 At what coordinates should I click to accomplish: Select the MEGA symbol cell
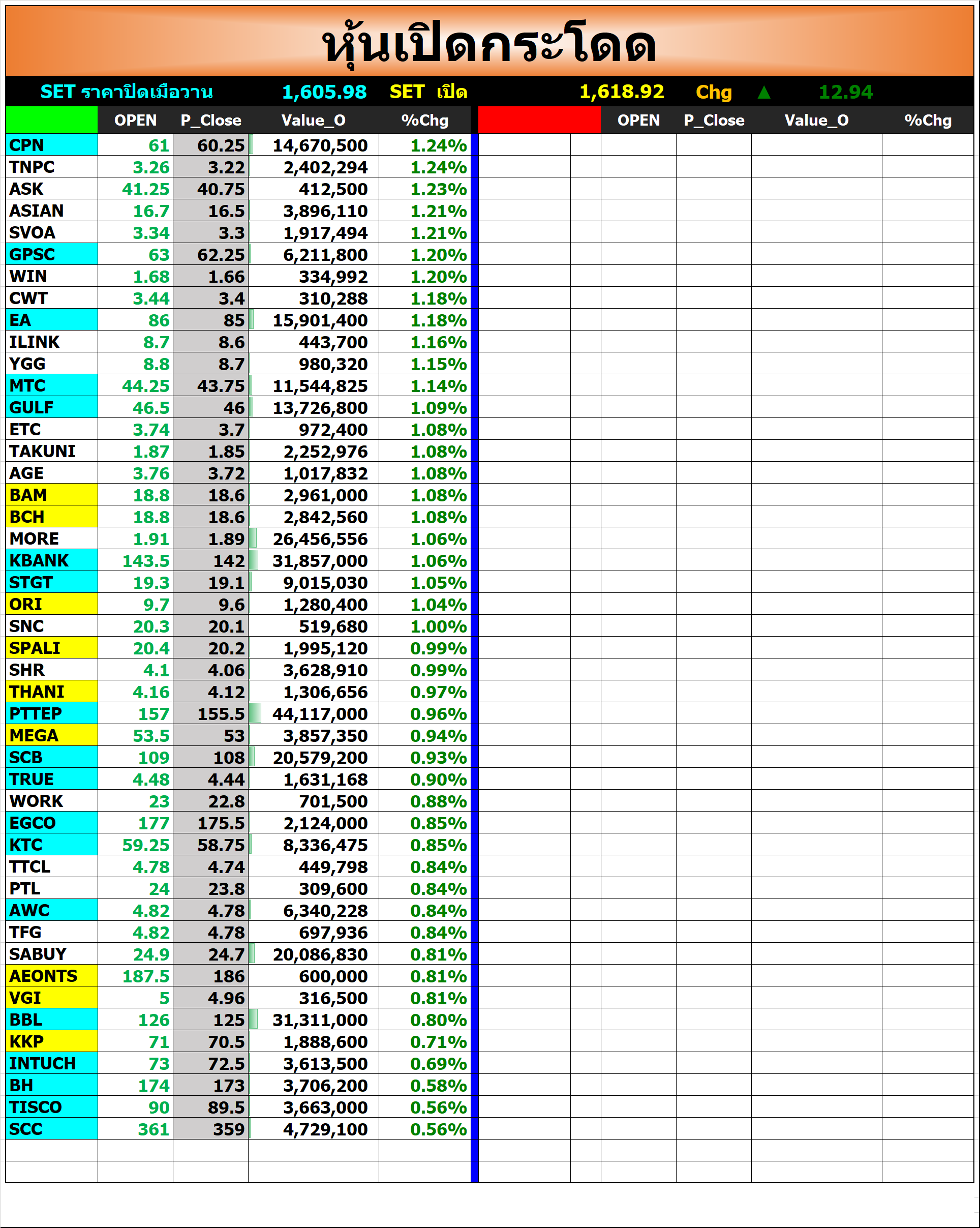[x=52, y=735]
